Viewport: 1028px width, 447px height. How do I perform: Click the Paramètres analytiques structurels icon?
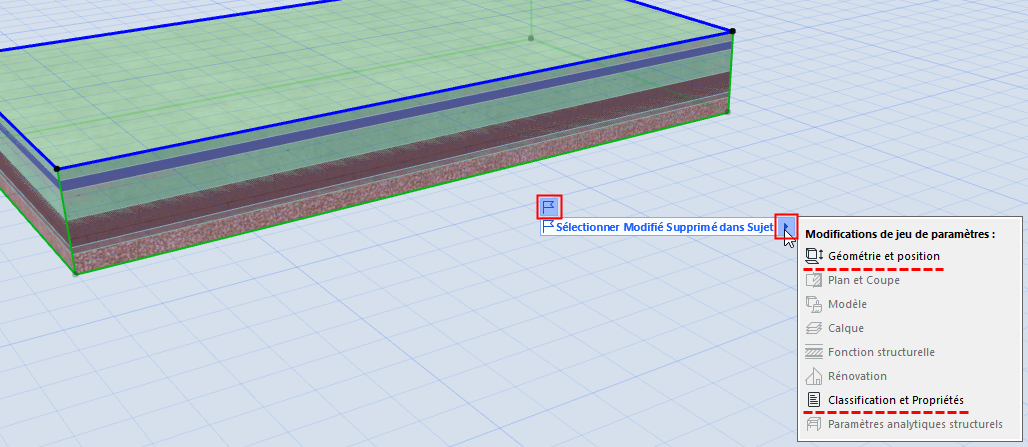click(814, 424)
